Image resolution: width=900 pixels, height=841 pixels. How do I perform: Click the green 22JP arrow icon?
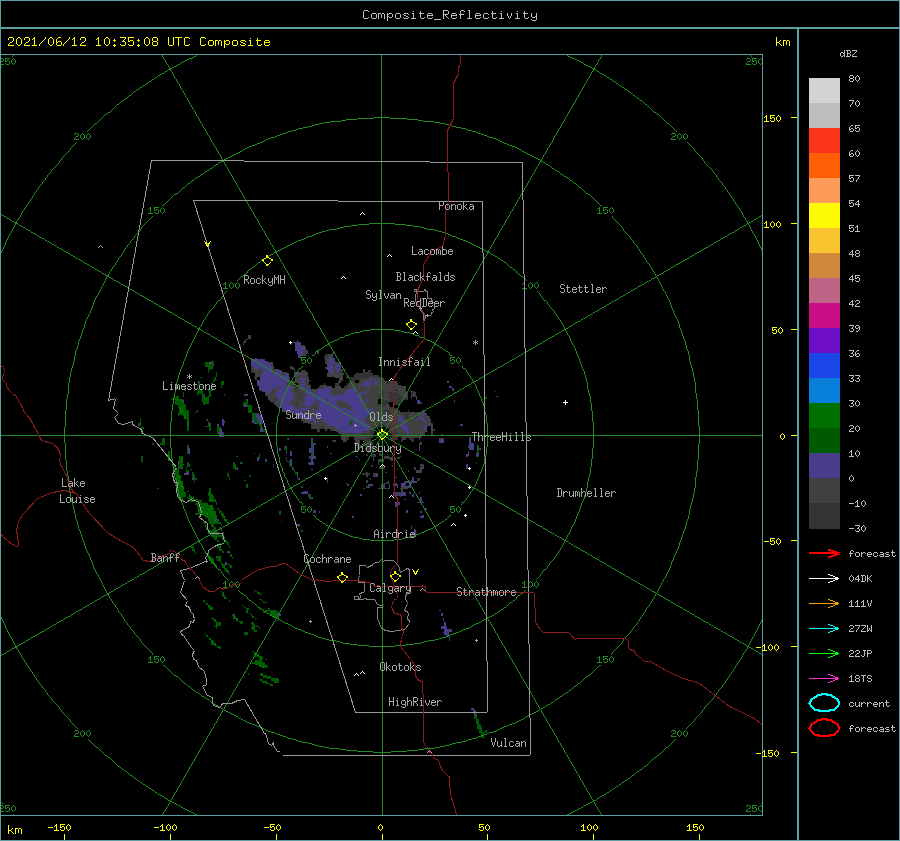coord(824,653)
